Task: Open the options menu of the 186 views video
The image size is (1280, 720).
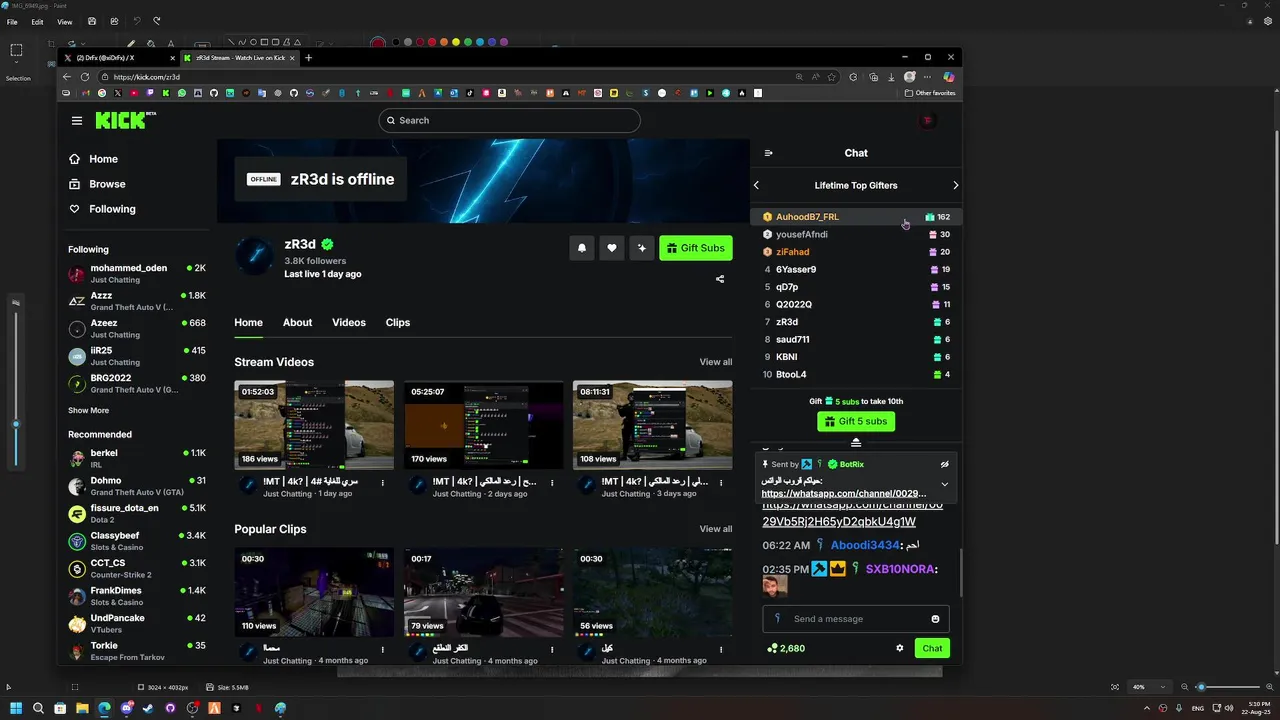Action: tap(383, 483)
